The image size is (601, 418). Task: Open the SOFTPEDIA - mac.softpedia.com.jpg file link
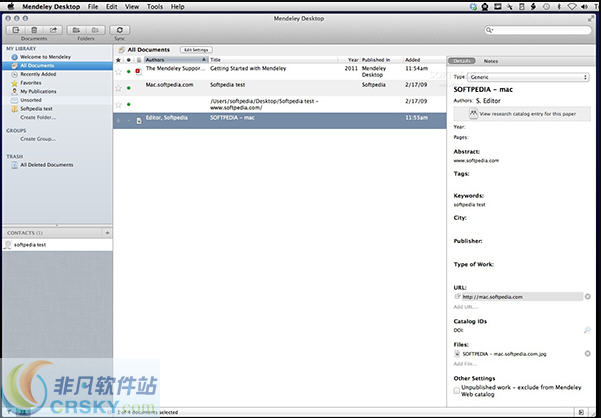click(504, 354)
